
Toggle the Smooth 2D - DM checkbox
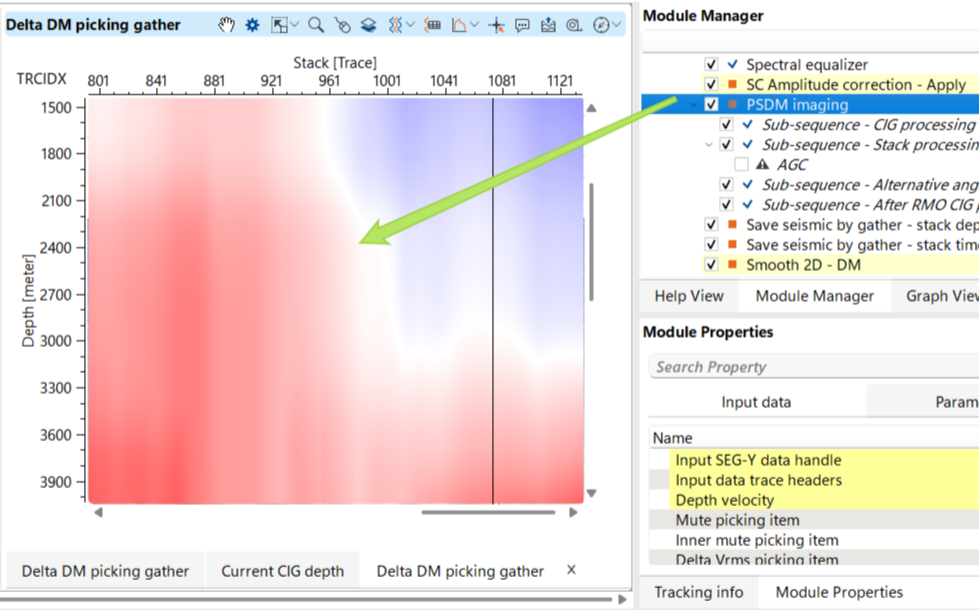711,265
